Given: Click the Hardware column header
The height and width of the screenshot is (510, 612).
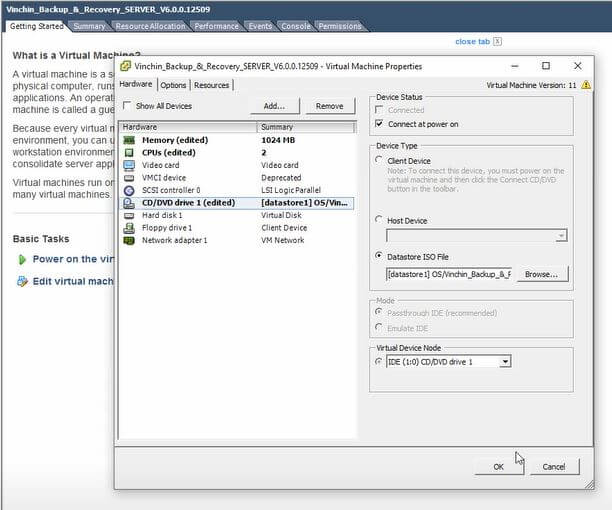Looking at the screenshot, I should pos(188,127).
